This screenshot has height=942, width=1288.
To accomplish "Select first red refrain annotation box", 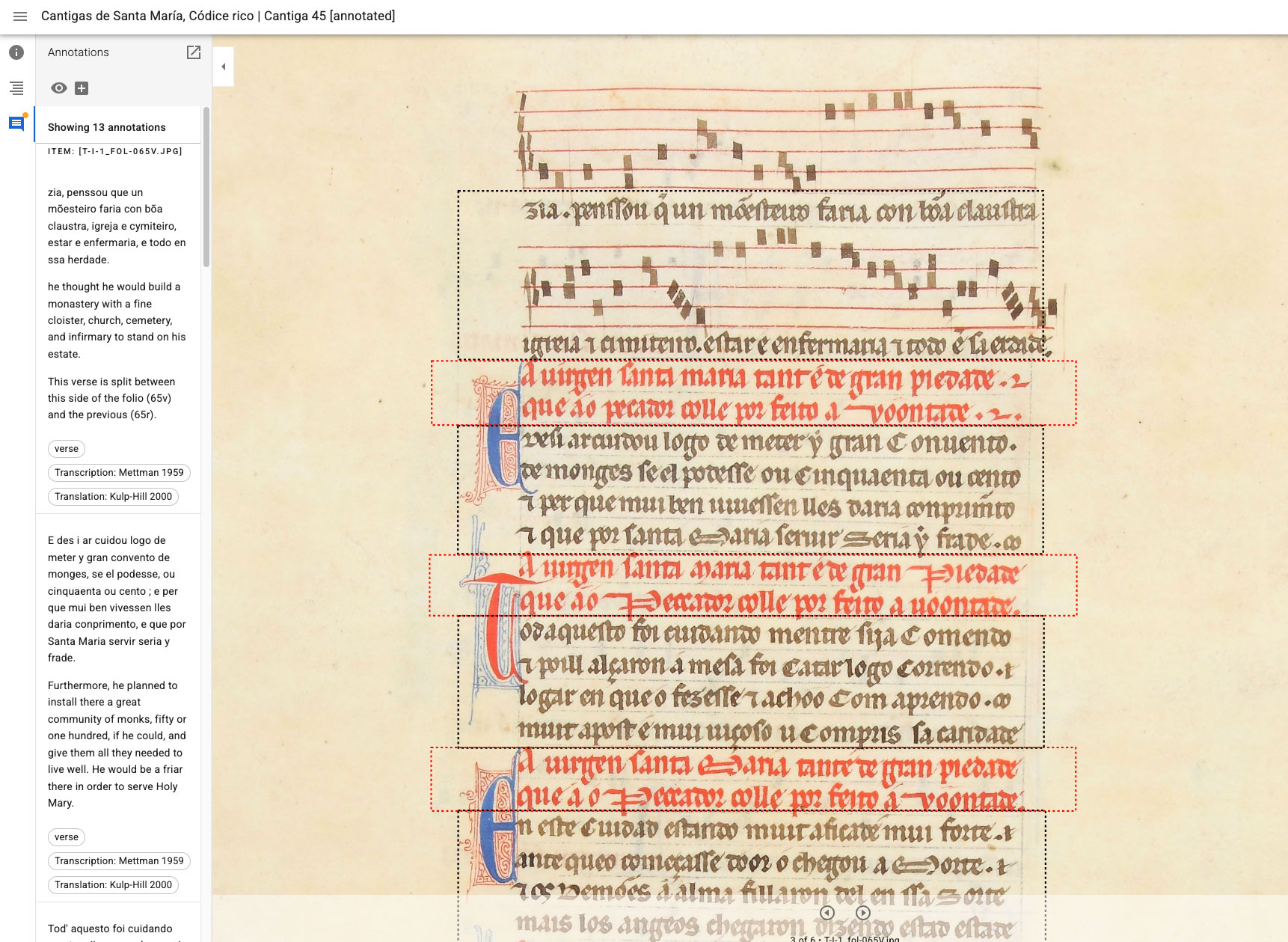I will click(753, 393).
